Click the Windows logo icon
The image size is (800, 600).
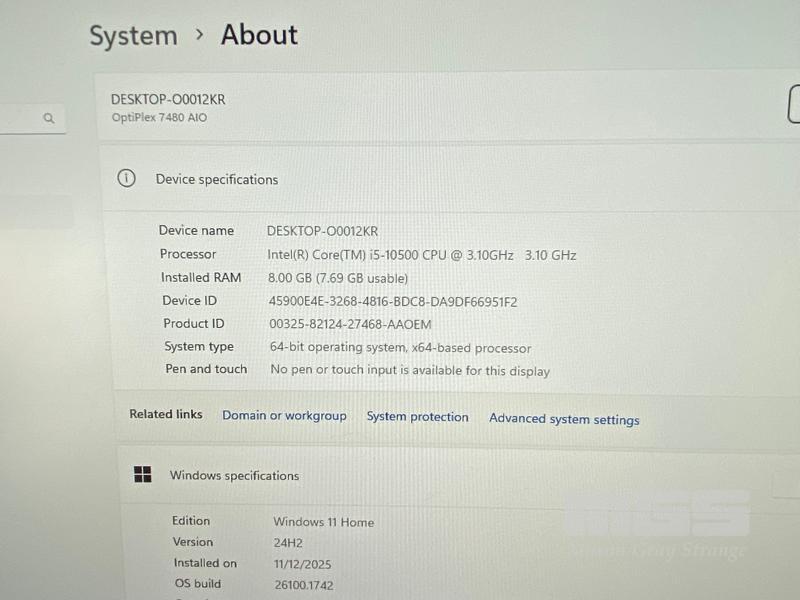click(x=143, y=475)
